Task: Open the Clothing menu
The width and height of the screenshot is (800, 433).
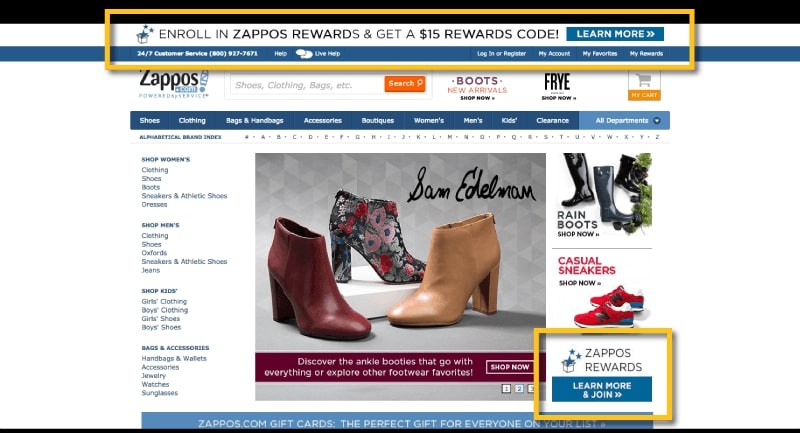Action: [192, 120]
